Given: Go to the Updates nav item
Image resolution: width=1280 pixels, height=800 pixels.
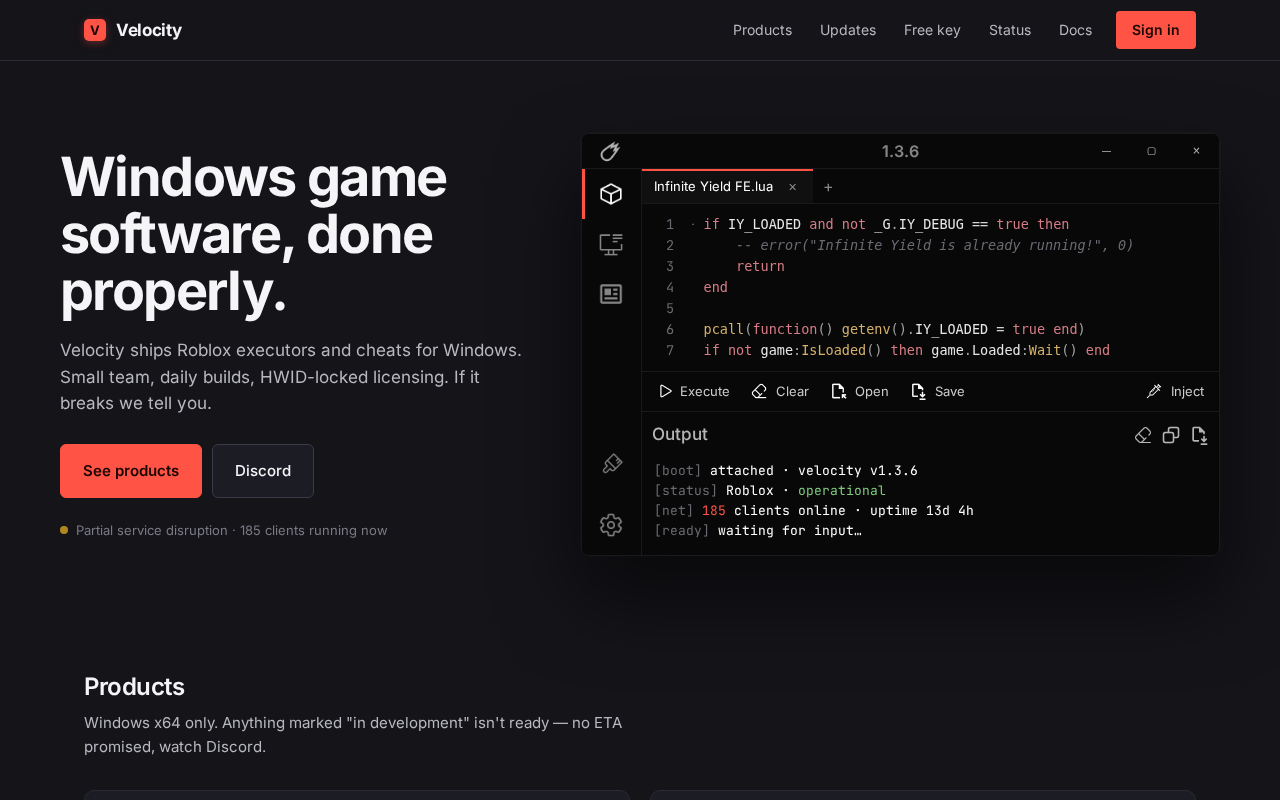Looking at the screenshot, I should pyautogui.click(x=848, y=30).
